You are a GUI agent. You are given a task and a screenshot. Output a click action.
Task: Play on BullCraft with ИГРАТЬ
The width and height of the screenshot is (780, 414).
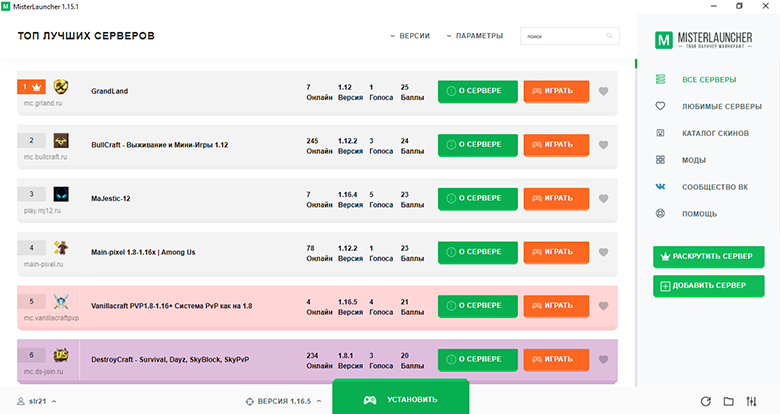point(556,145)
